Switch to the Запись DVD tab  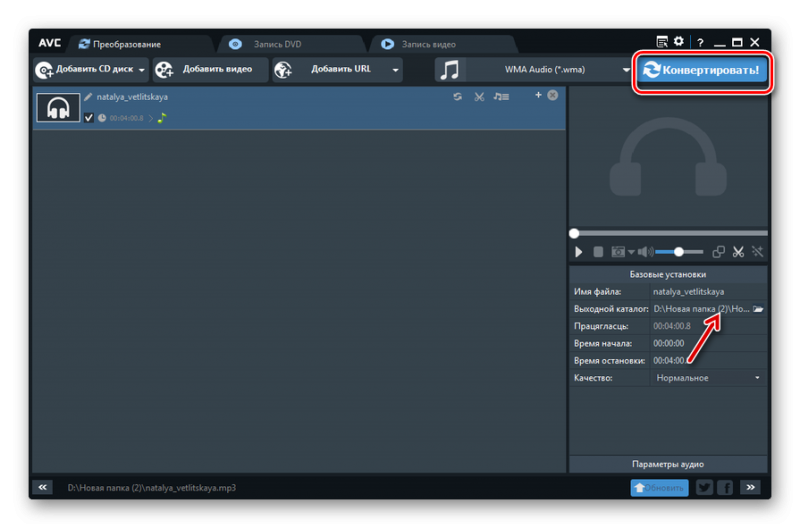[277, 44]
